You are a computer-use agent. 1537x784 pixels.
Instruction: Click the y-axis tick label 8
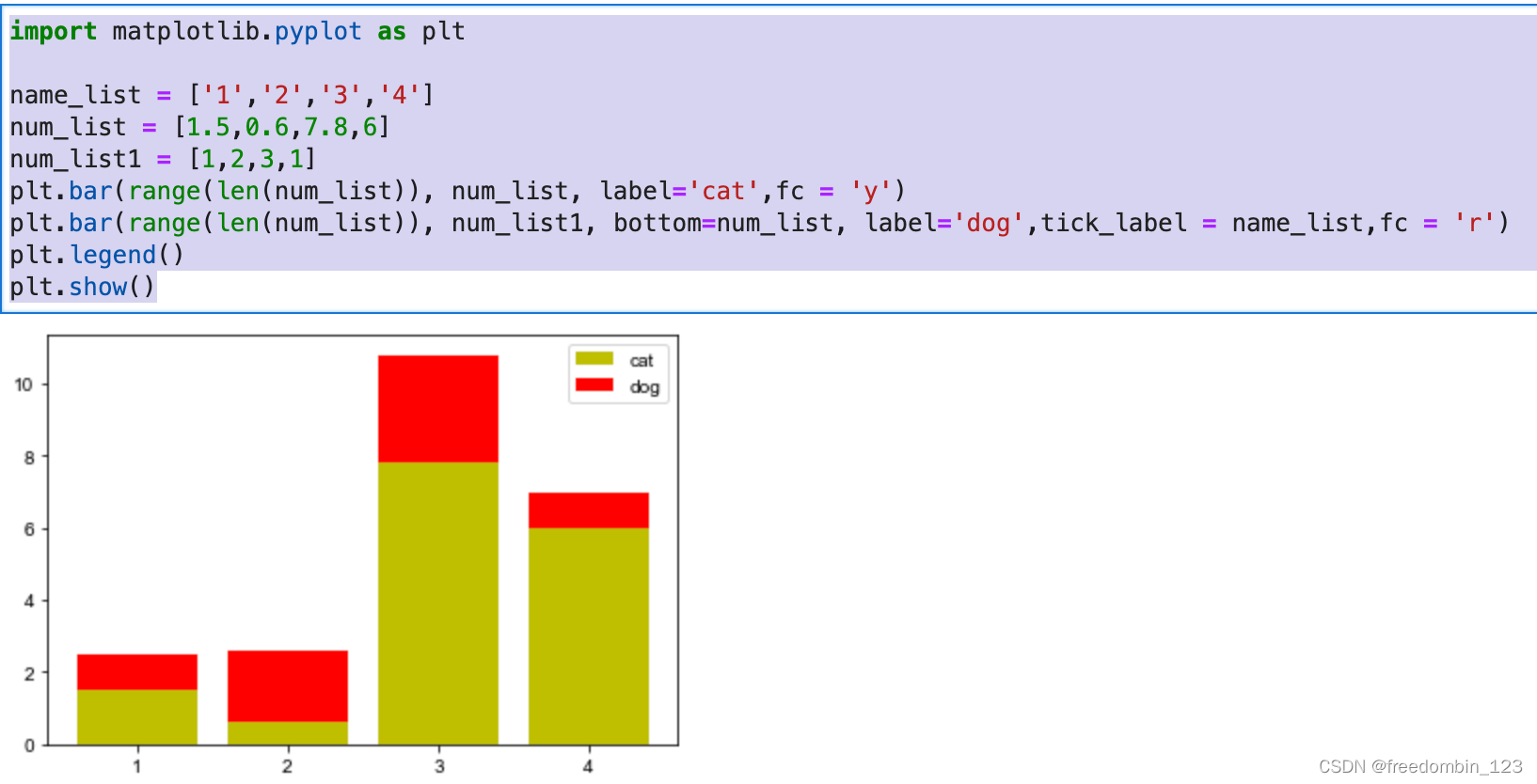point(29,458)
